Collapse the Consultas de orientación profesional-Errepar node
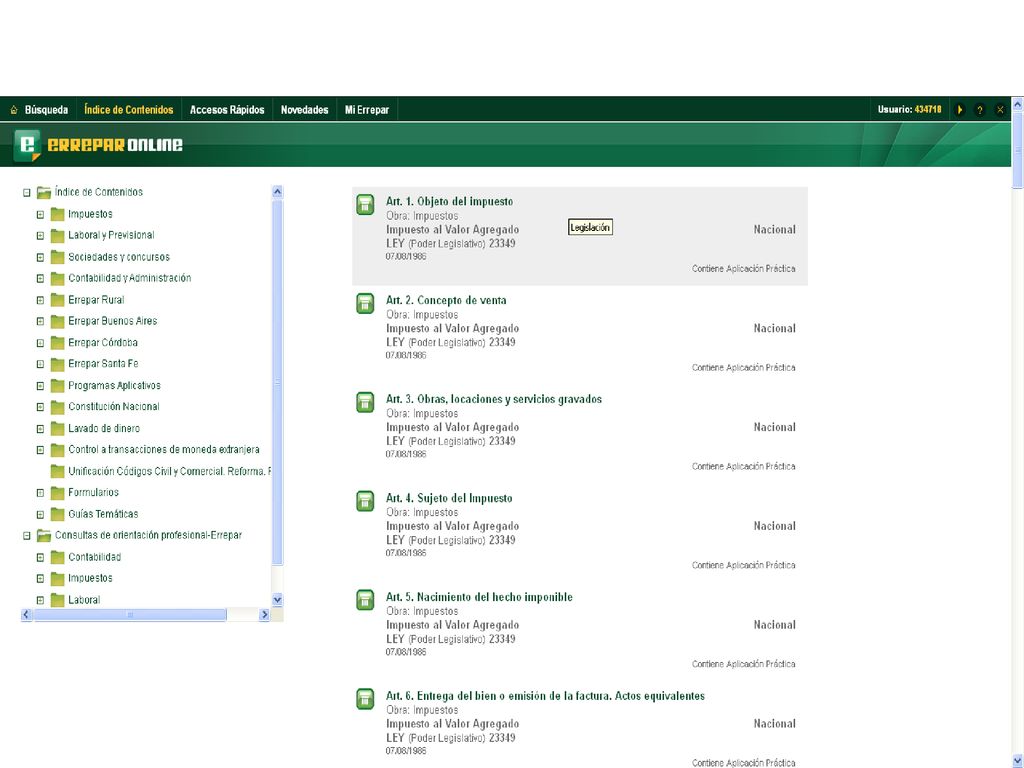The image size is (1024, 768). tap(27, 536)
